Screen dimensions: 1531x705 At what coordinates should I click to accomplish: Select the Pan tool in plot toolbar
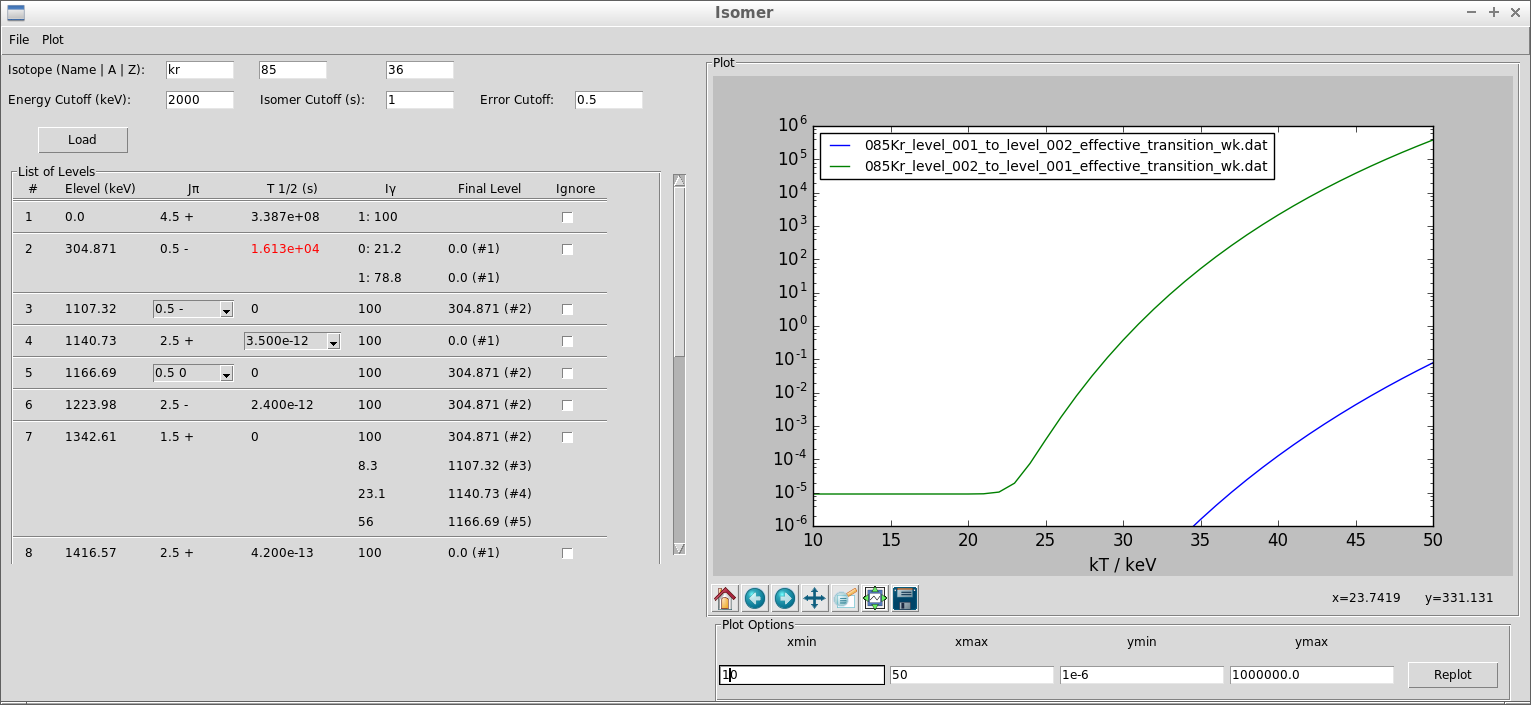pyautogui.click(x=815, y=598)
